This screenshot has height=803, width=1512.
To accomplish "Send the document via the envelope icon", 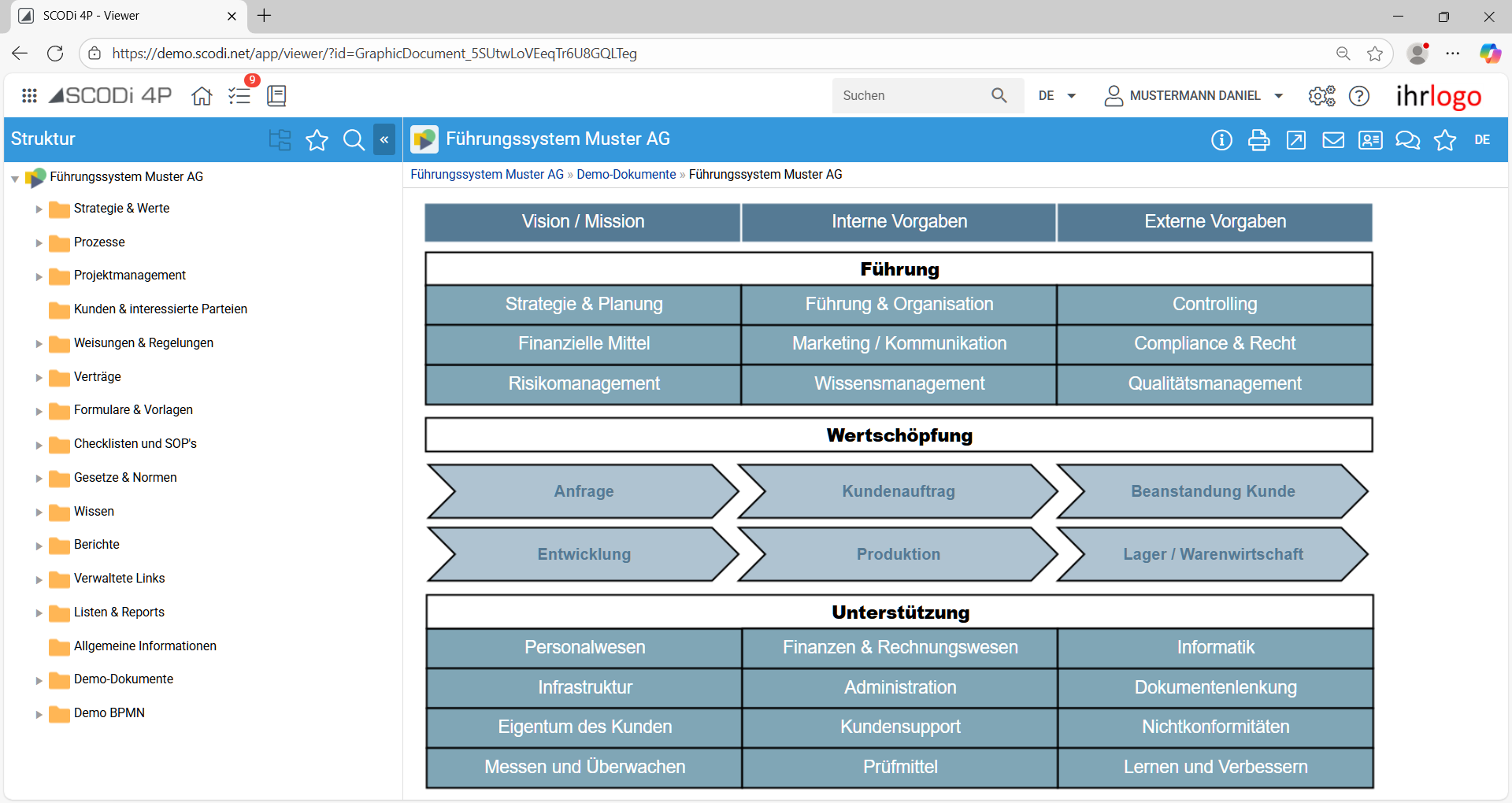I will (x=1332, y=140).
